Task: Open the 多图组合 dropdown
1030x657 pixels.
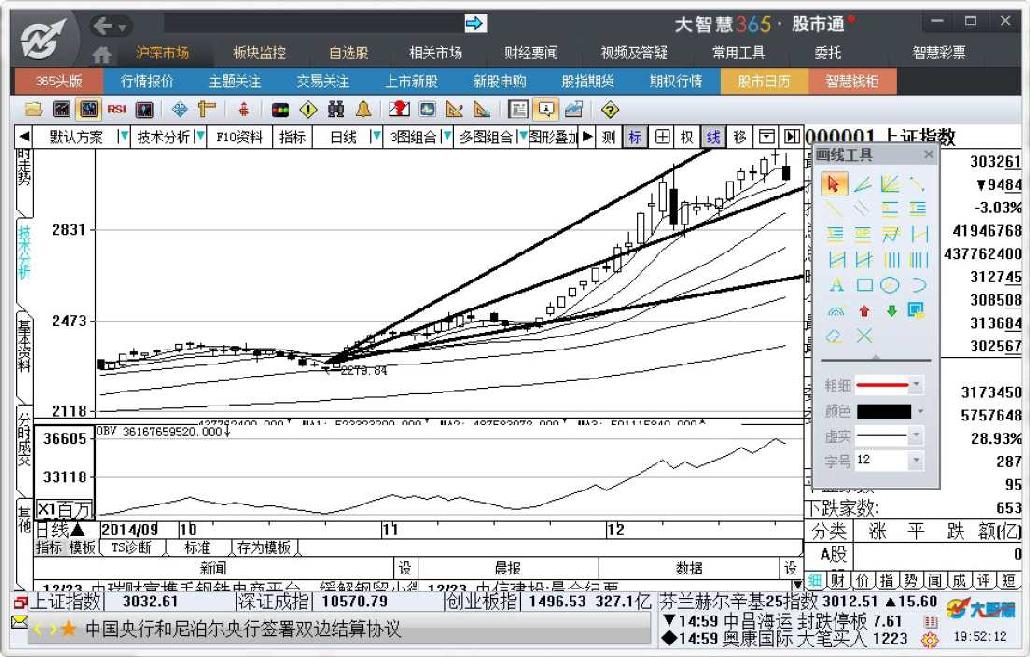Action: click(x=522, y=137)
